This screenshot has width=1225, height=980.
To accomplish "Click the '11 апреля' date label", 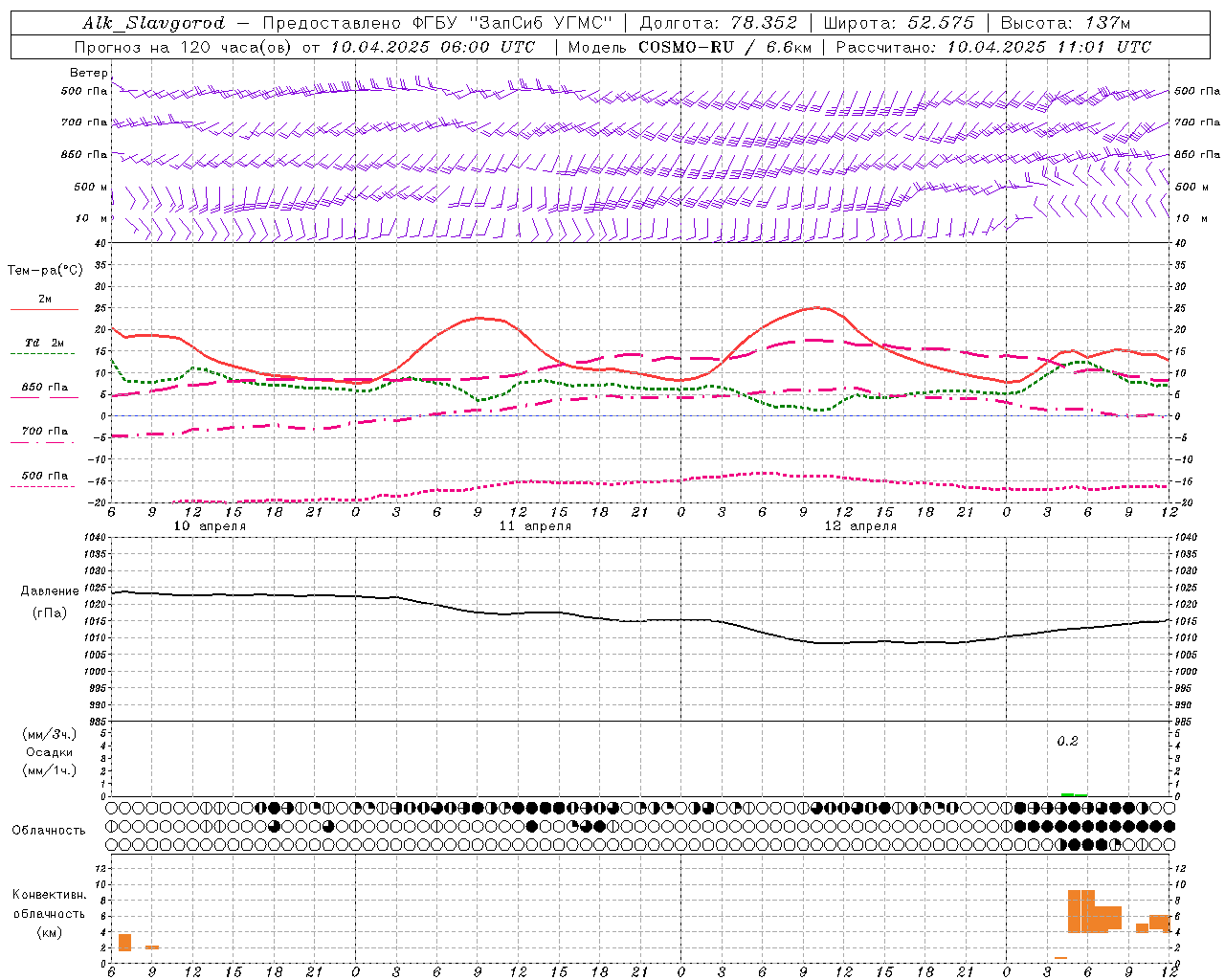I will [x=535, y=526].
